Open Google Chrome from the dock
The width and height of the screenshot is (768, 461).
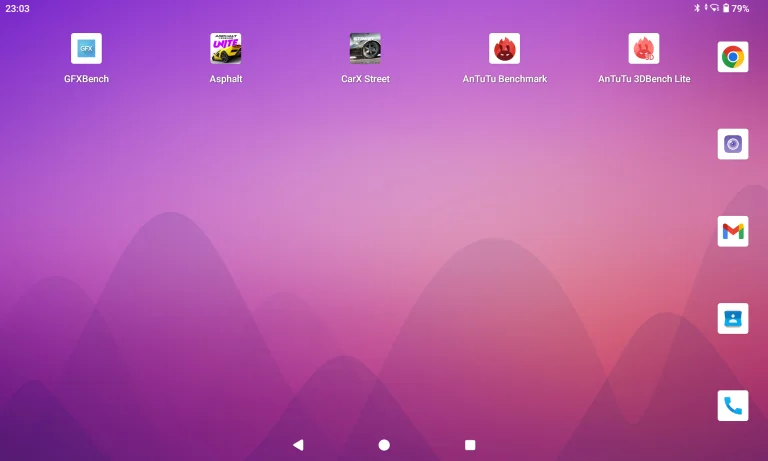point(733,57)
